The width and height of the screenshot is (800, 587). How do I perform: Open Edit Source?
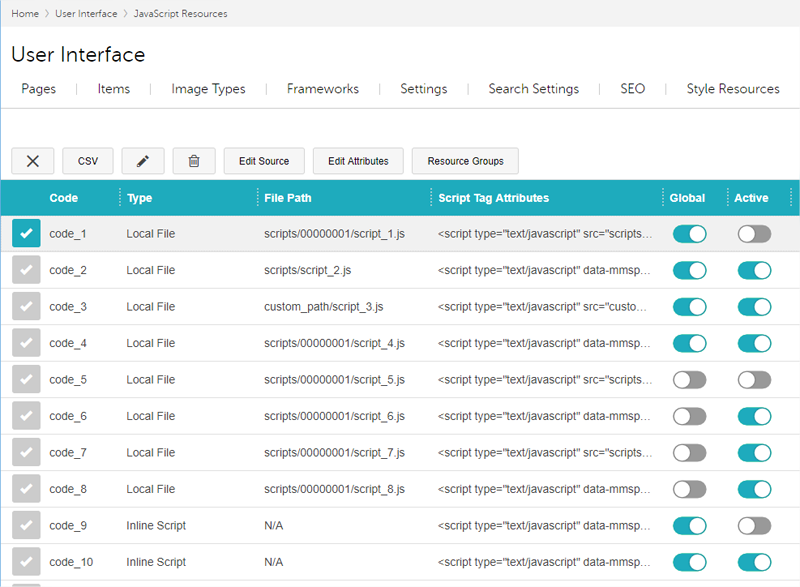click(x=264, y=161)
